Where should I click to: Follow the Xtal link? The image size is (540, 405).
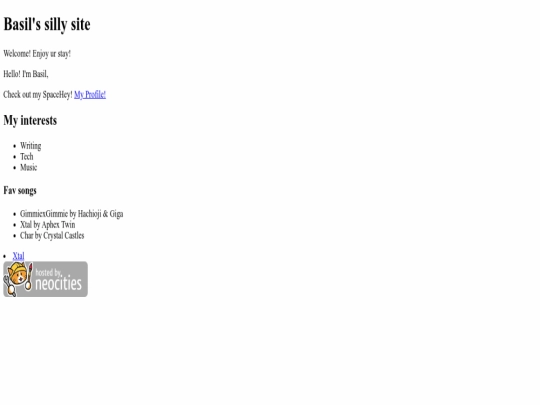pos(18,256)
